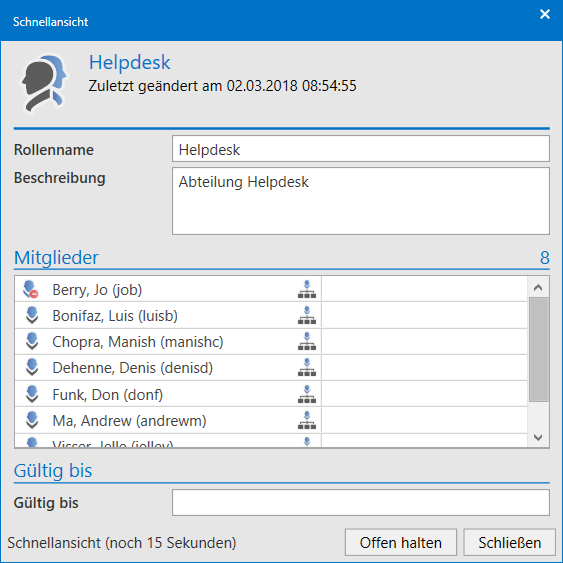Click the Helpdesk role avatar icon
This screenshot has width=563, height=563.
coord(44,83)
